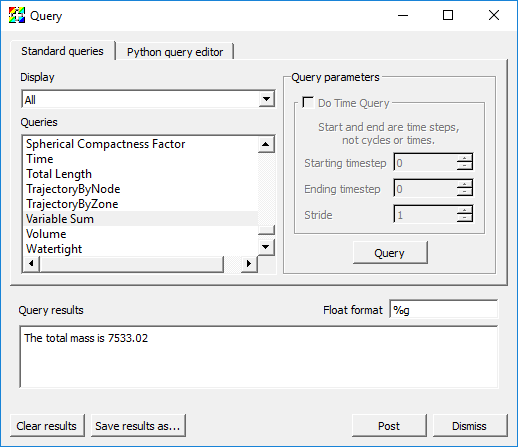This screenshot has width=518, height=447.
Task: Select the Watertight query
Action: click(141, 249)
